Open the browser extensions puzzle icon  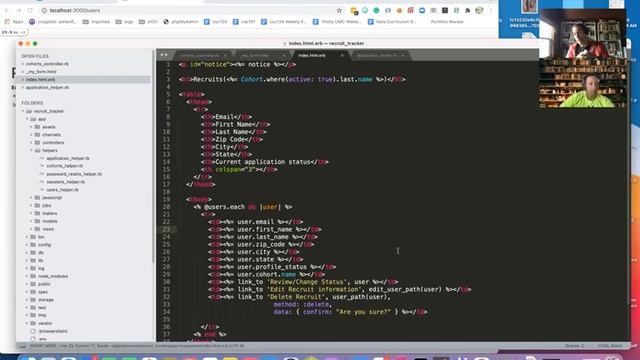[x=468, y=11]
